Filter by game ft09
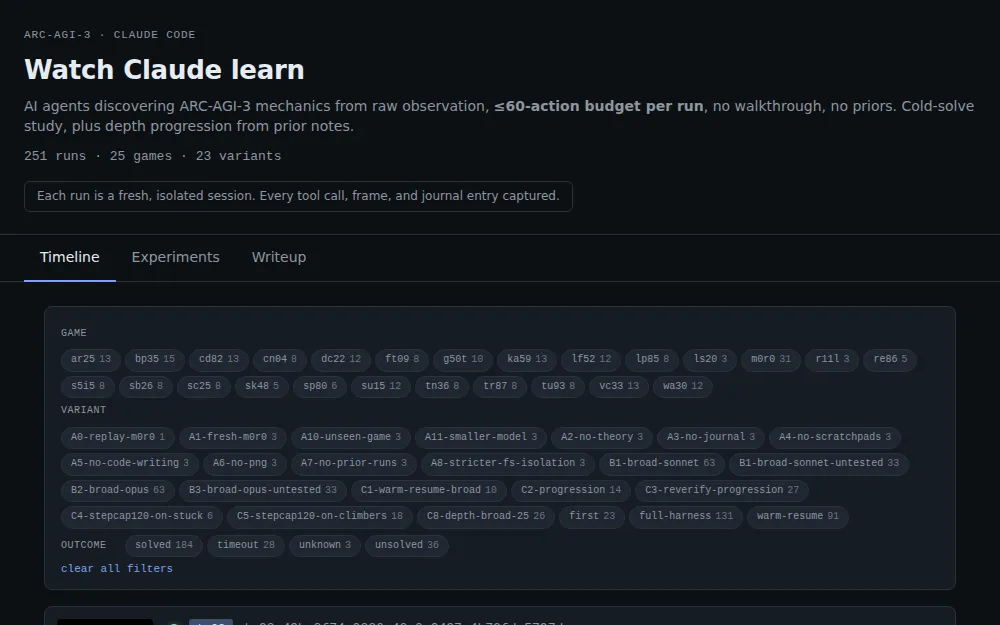 click(402, 360)
